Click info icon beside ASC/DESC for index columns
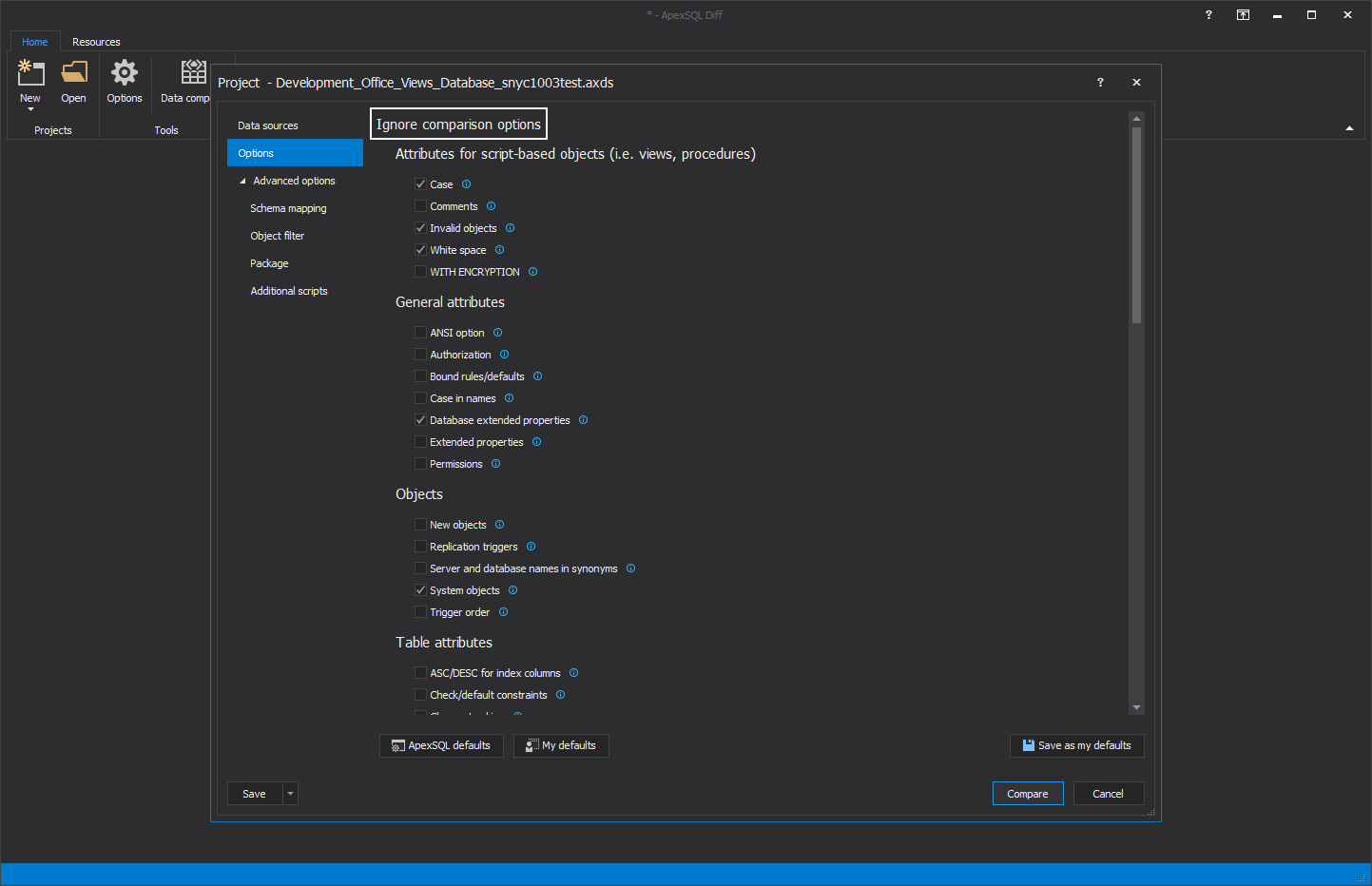Screen dimensions: 1372x886 (x=573, y=673)
